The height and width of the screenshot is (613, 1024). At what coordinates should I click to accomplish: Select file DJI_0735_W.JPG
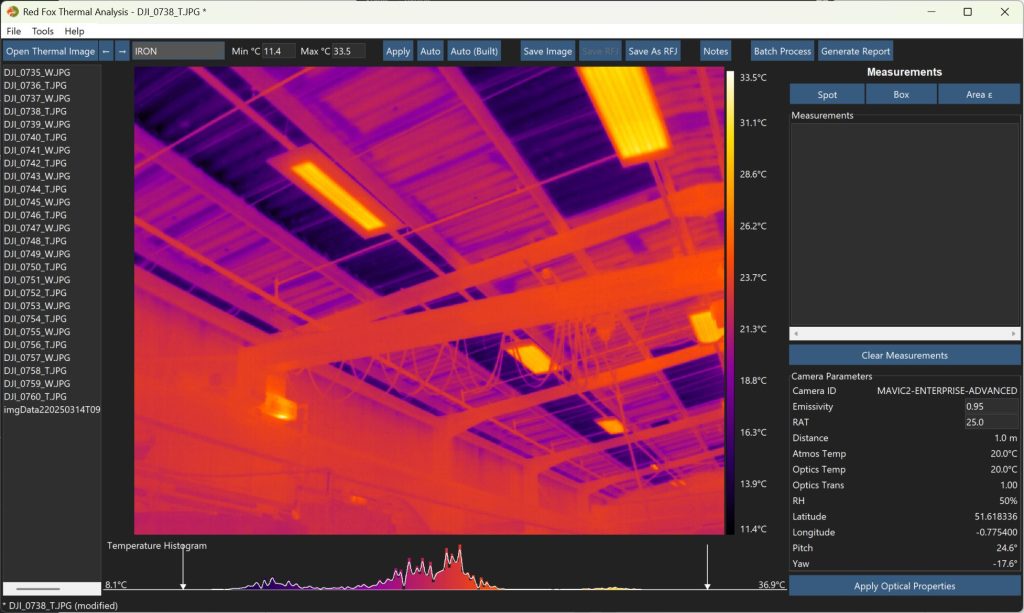(x=37, y=72)
